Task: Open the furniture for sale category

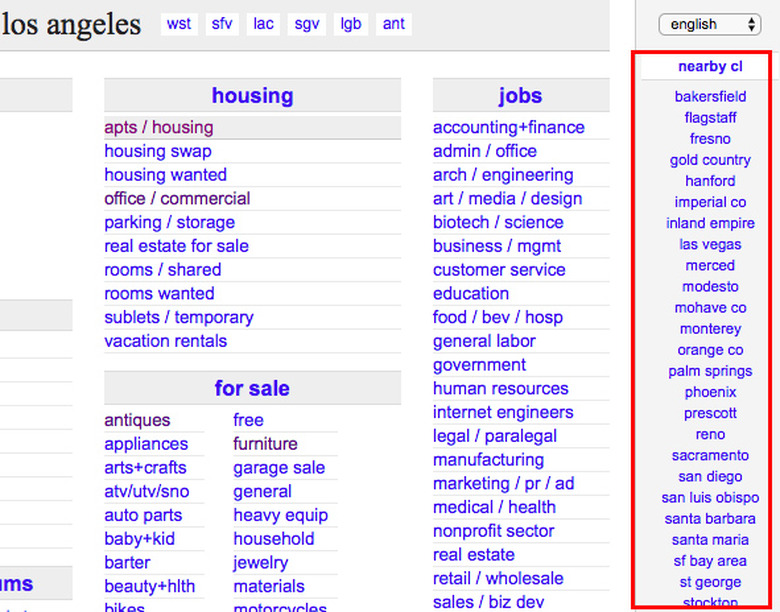Action: coord(265,444)
